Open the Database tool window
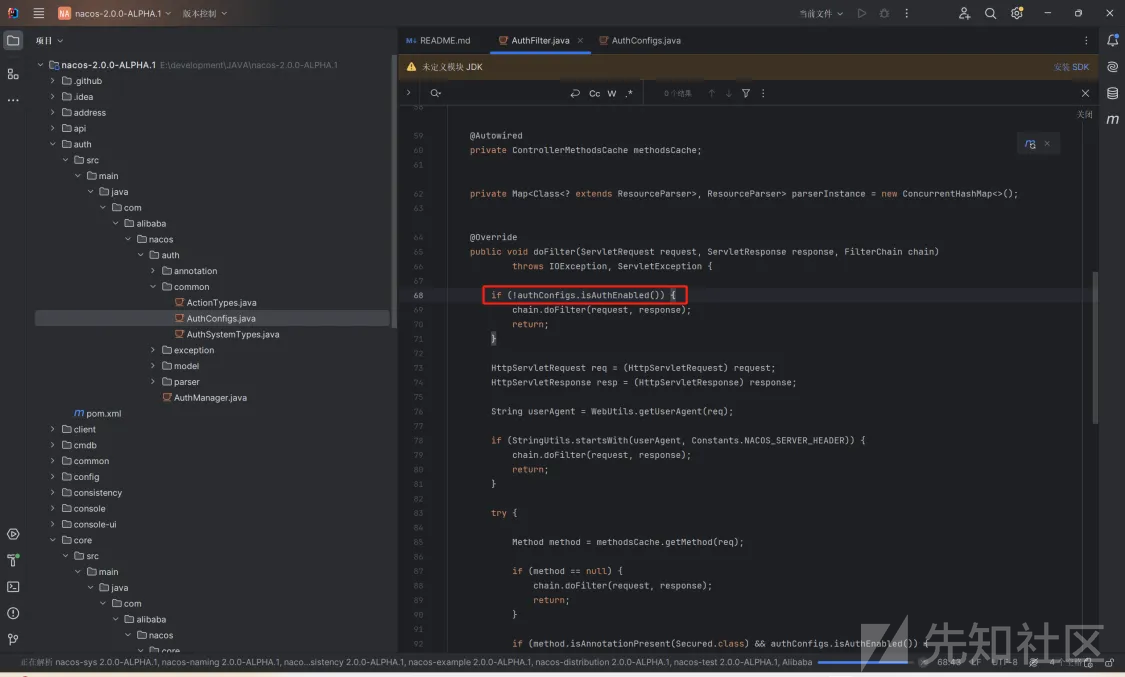This screenshot has width=1125, height=677. pos(1112,93)
